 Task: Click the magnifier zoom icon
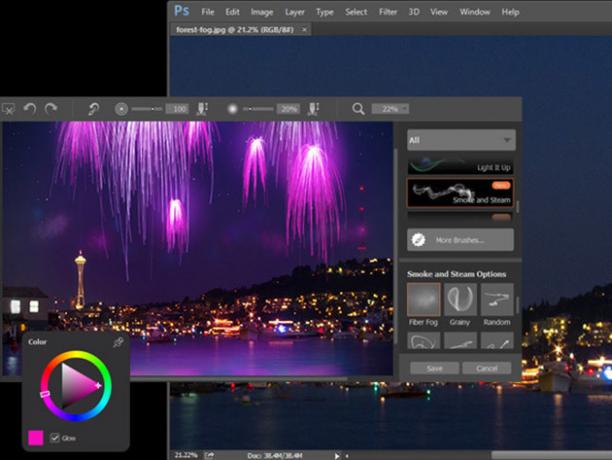(x=358, y=109)
